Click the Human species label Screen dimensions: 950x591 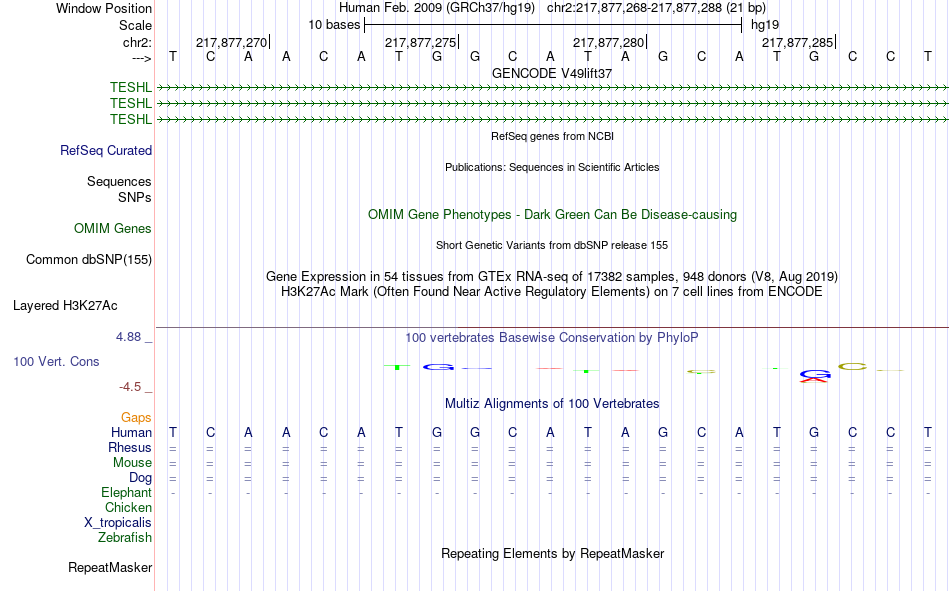(131, 432)
